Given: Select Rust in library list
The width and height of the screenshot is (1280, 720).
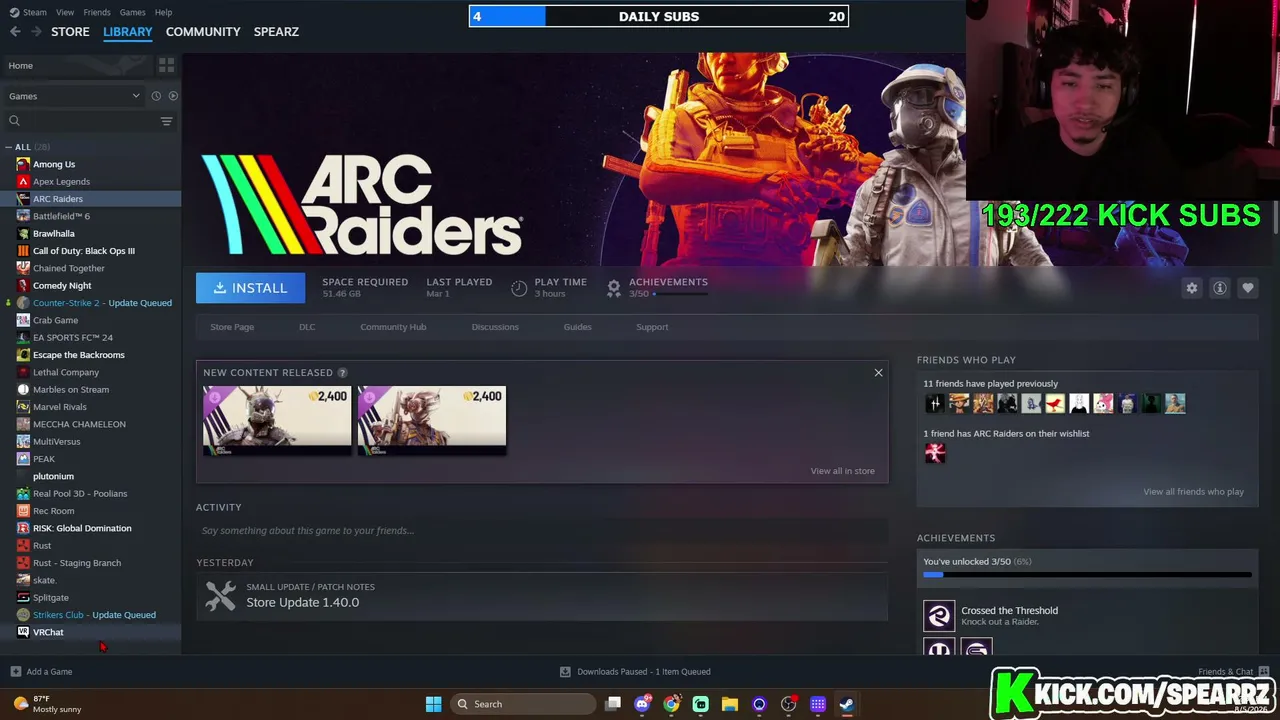Looking at the screenshot, I should click(42, 546).
